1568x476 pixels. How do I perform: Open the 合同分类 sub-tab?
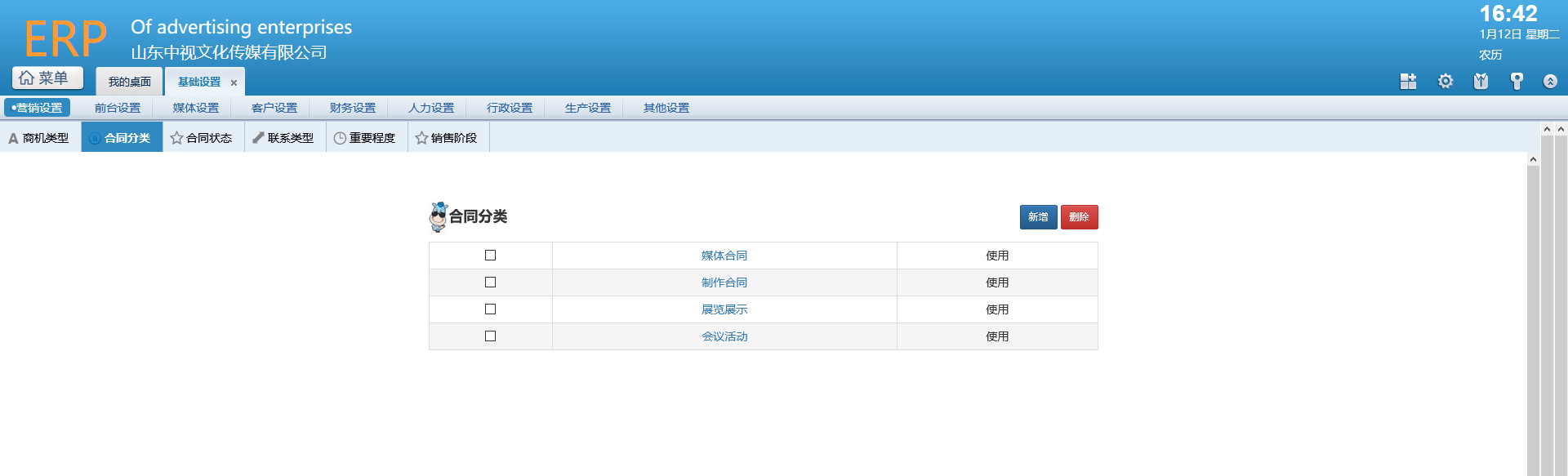click(122, 138)
